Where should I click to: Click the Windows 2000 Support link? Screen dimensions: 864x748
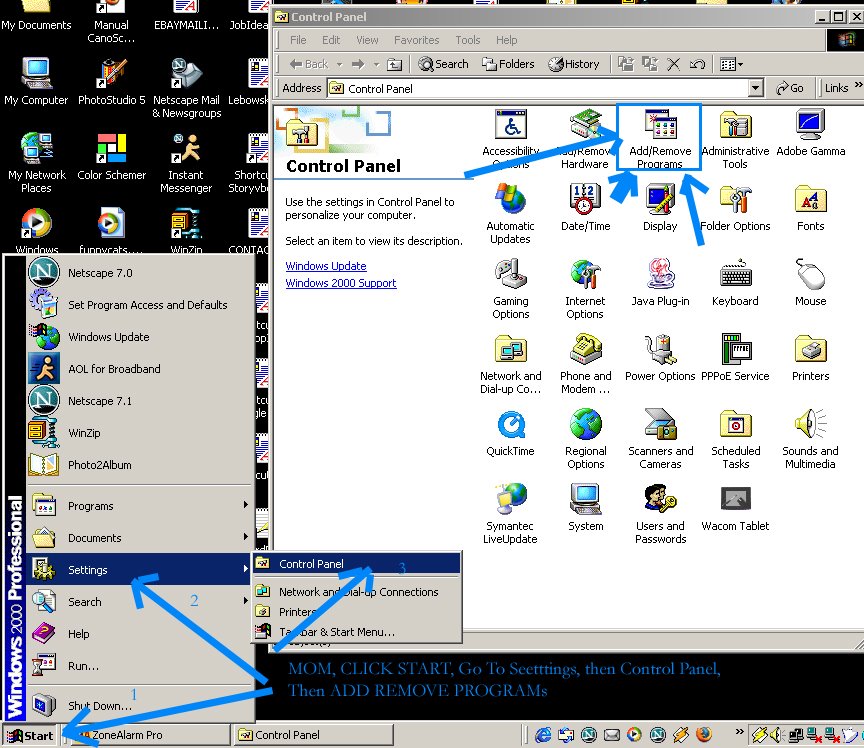(341, 283)
